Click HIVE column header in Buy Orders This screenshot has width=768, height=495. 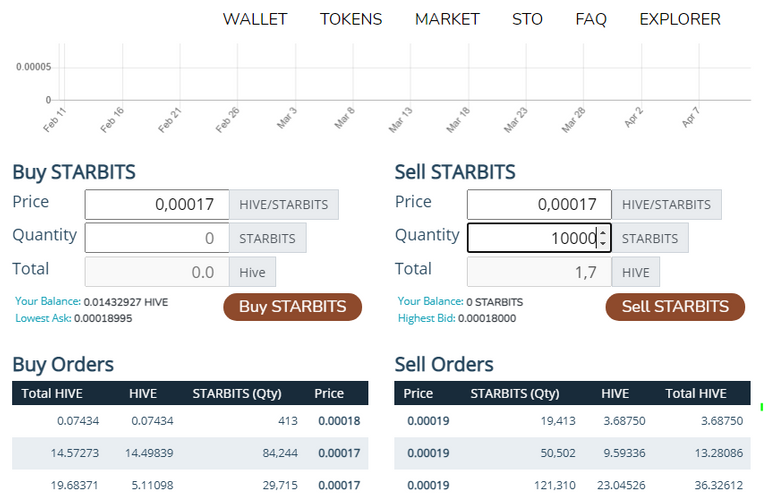[x=143, y=393]
